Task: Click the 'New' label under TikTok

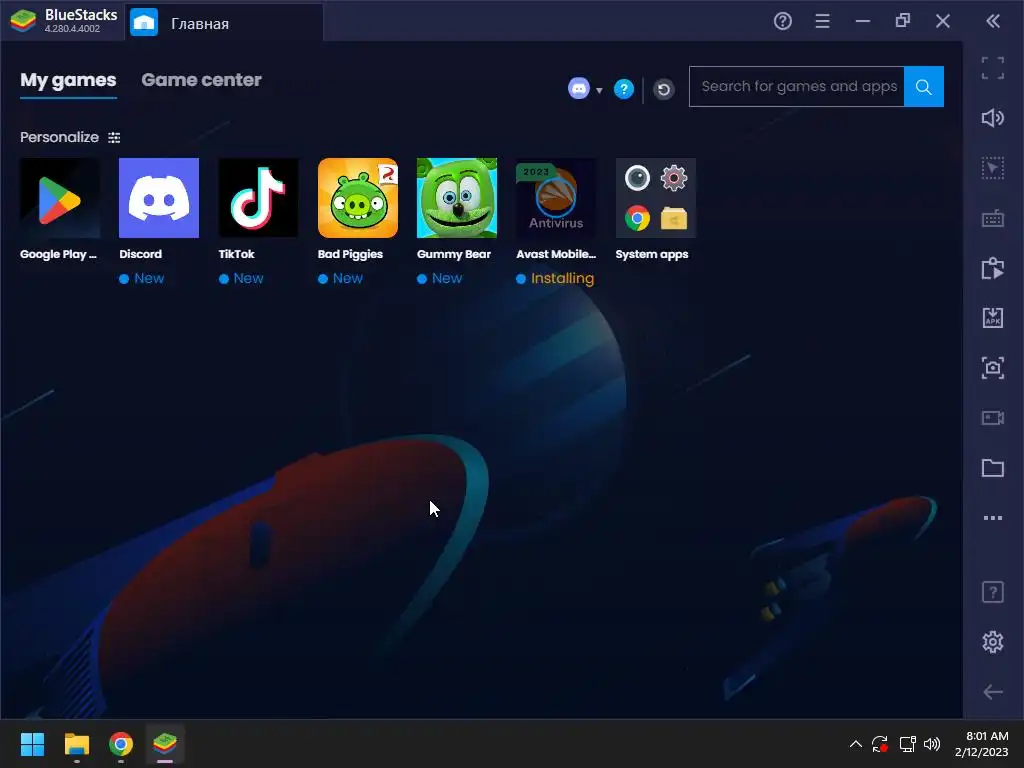Action: pos(248,278)
